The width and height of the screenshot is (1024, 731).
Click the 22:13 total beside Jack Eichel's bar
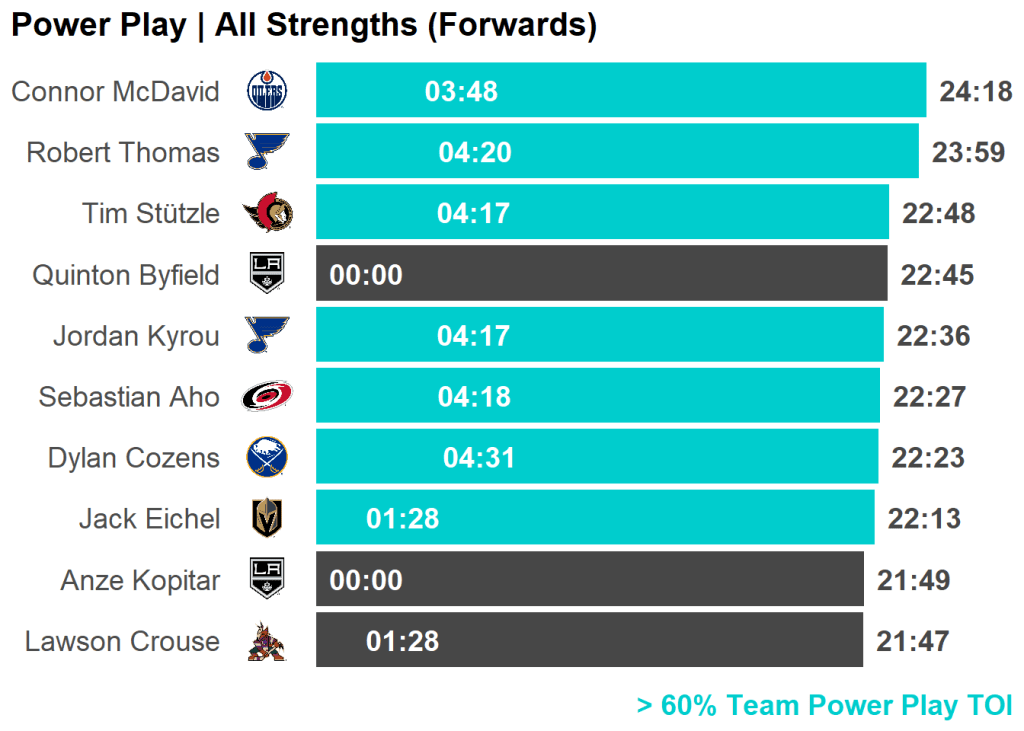click(924, 519)
